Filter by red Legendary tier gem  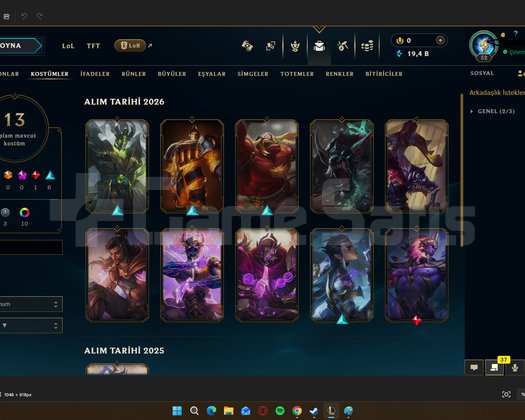36,175
